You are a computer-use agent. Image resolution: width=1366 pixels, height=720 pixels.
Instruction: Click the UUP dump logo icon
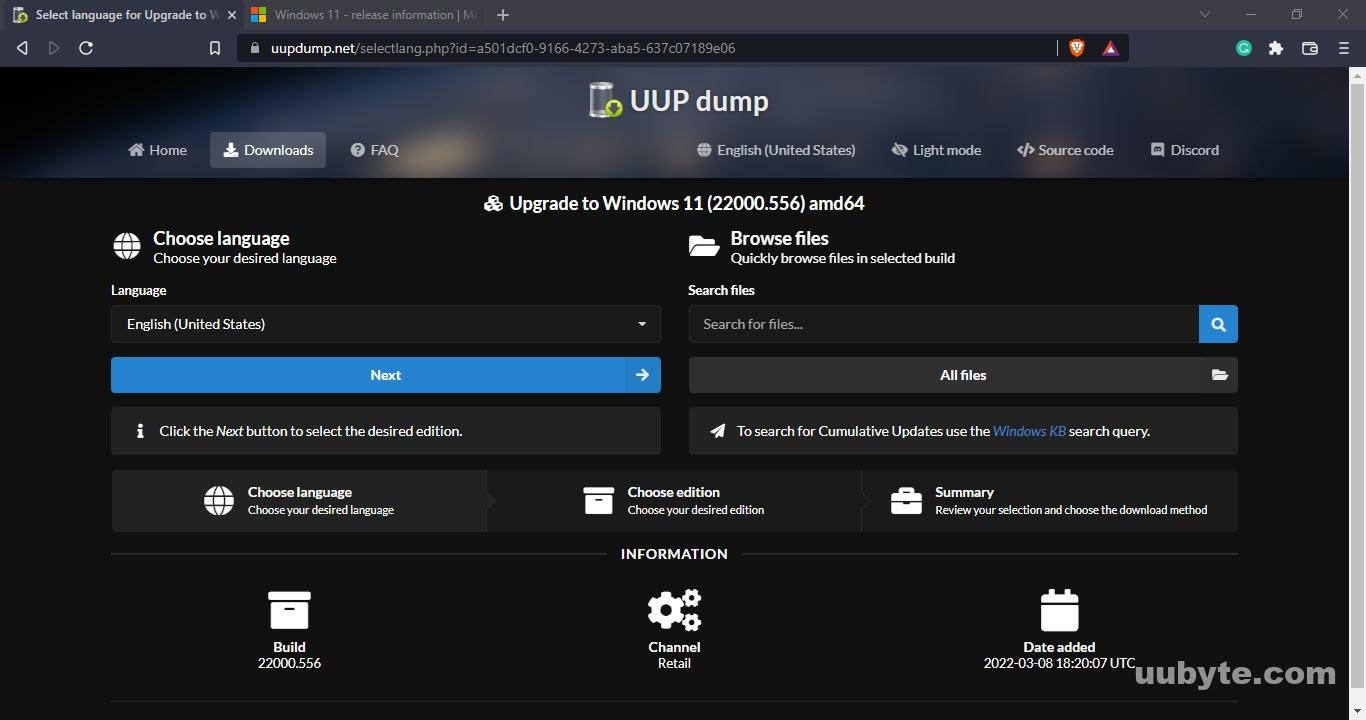(x=604, y=100)
